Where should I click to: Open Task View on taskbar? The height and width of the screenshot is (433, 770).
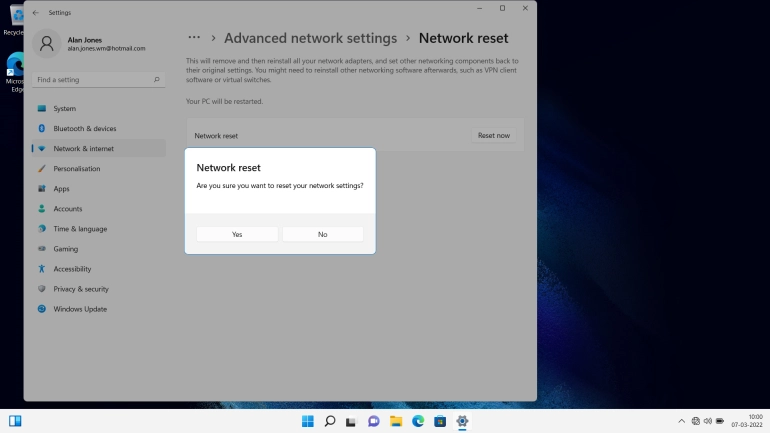351,421
